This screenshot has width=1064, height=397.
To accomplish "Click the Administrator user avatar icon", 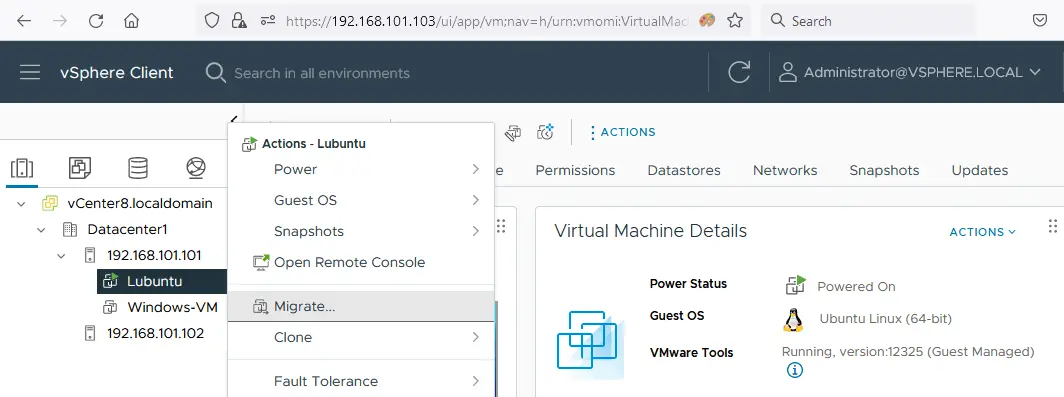I will point(787,73).
